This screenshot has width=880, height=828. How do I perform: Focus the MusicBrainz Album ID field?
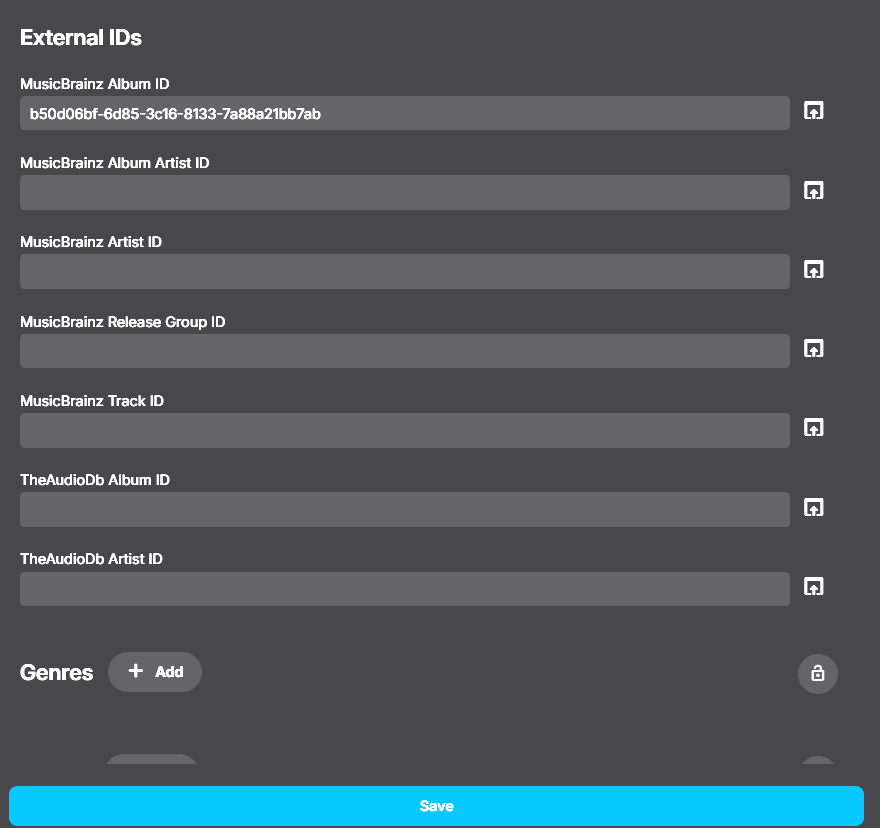click(405, 113)
